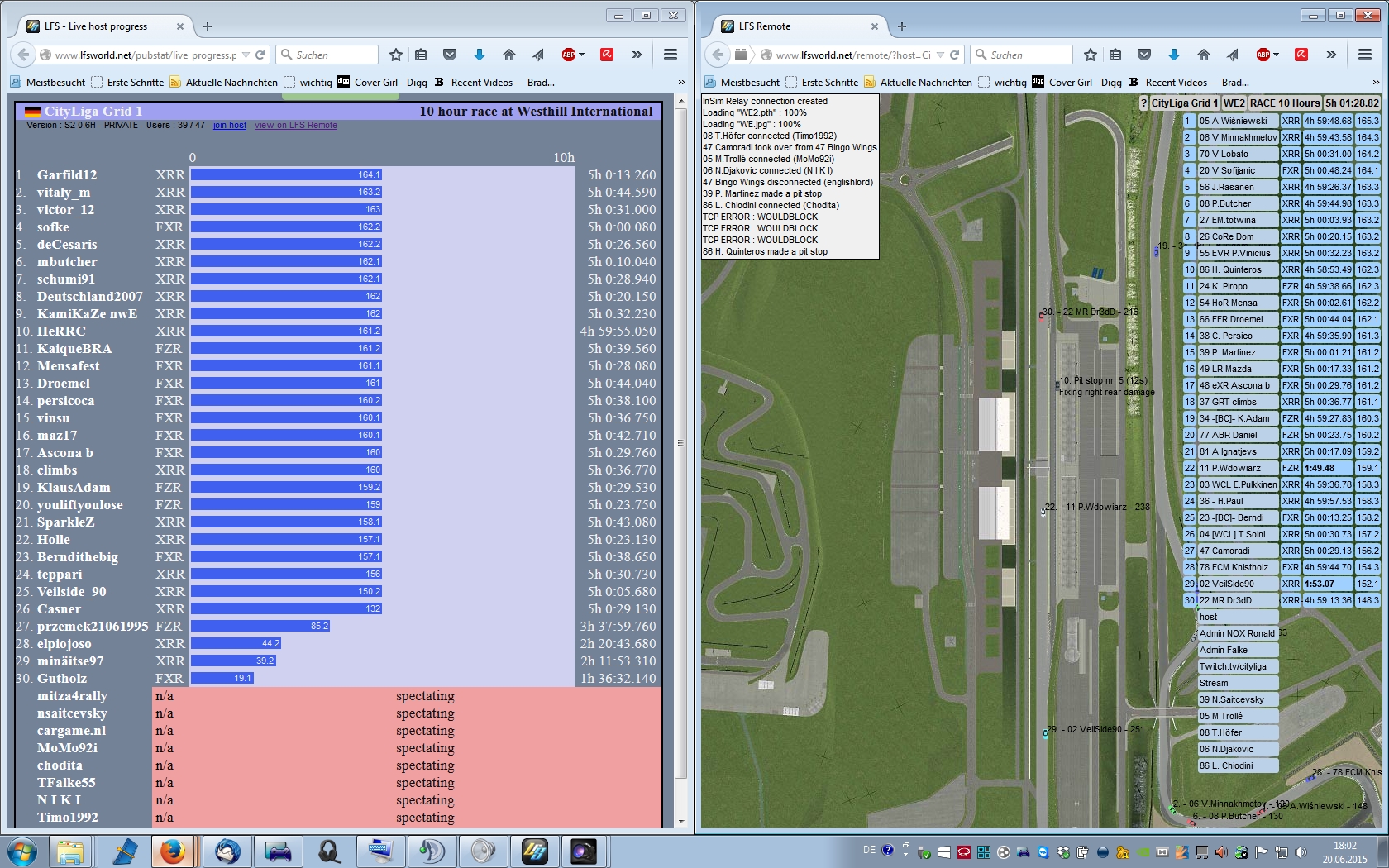Click the bookmark star in left browser

pyautogui.click(x=396, y=55)
